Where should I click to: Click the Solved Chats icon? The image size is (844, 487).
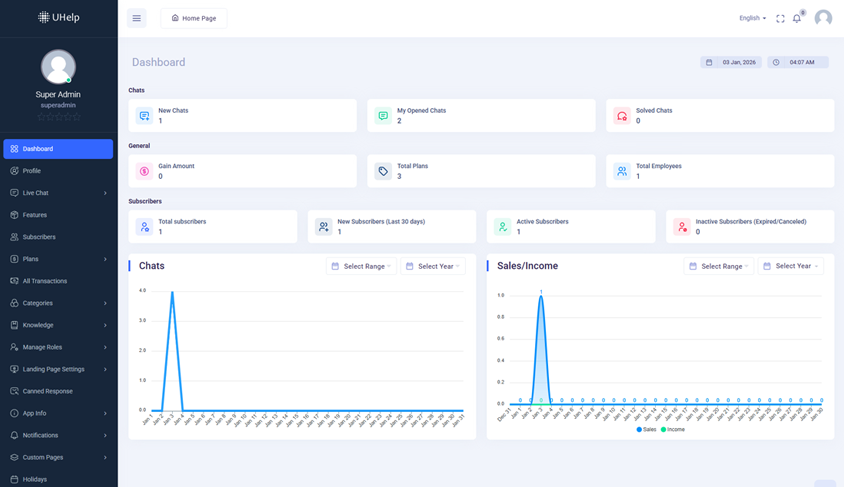(622, 116)
